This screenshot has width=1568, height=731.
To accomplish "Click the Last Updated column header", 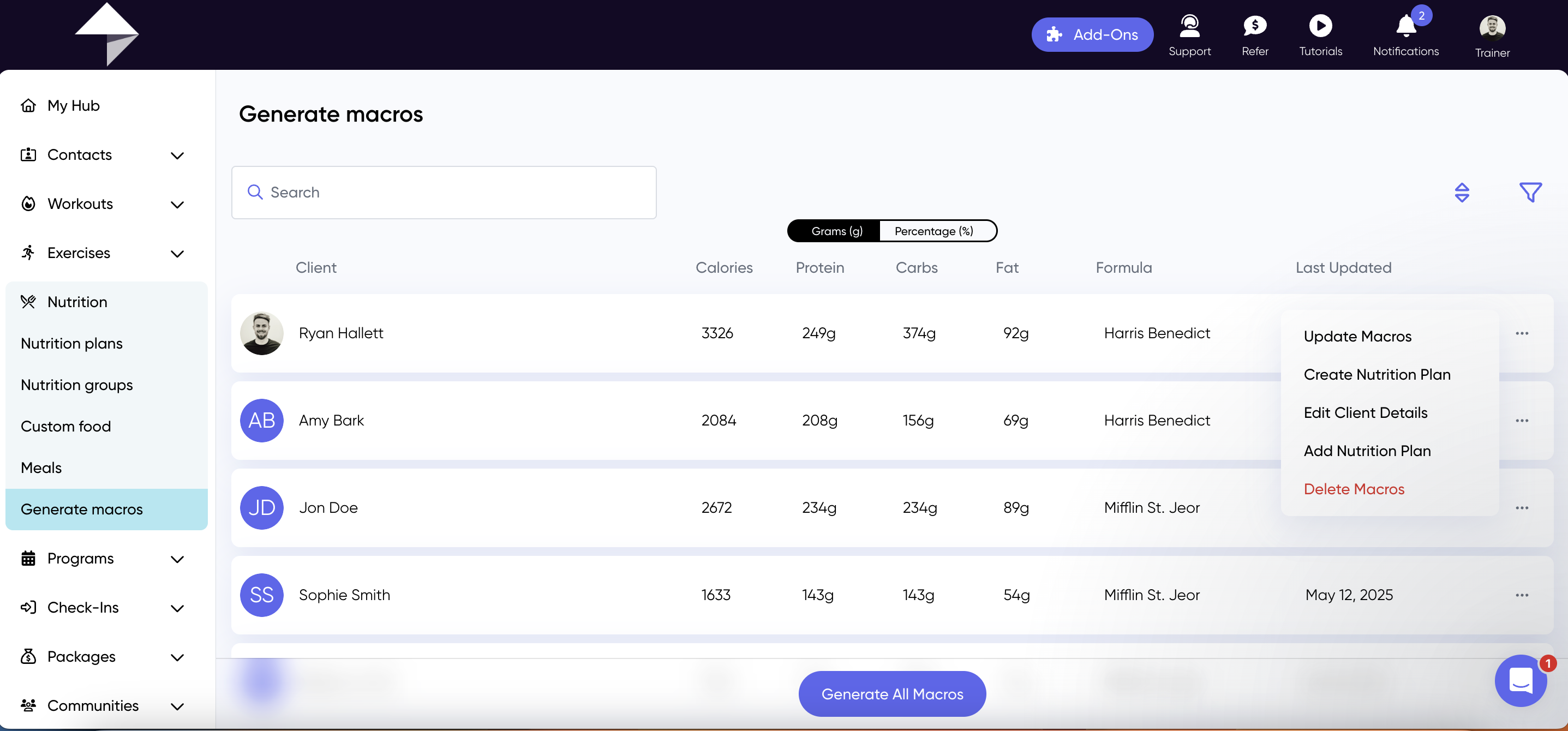I will point(1343,268).
